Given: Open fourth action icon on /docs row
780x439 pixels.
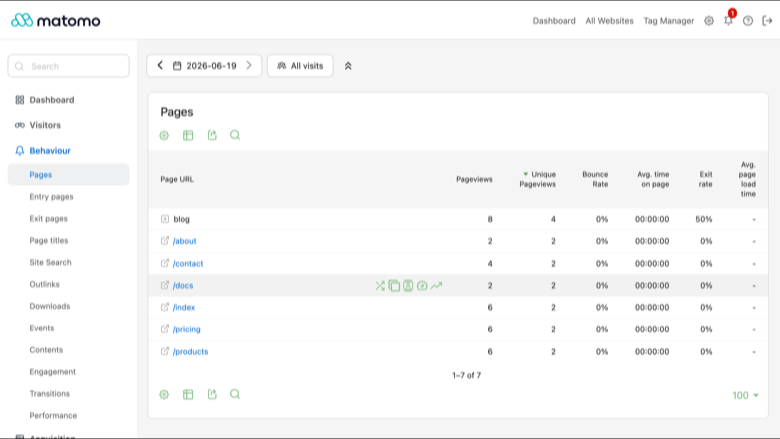Looking at the screenshot, I should point(422,285).
